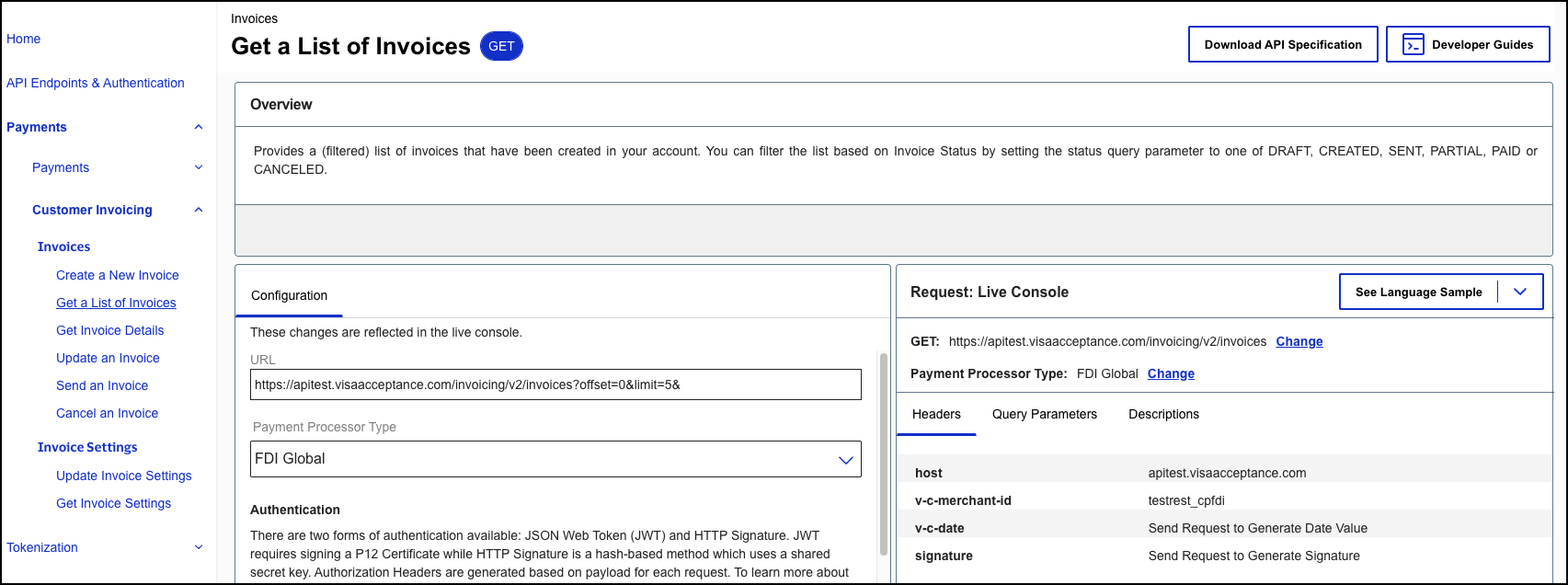Switch to the Query Parameters tab
Image resolution: width=1568 pixels, height=585 pixels.
tap(1045, 414)
